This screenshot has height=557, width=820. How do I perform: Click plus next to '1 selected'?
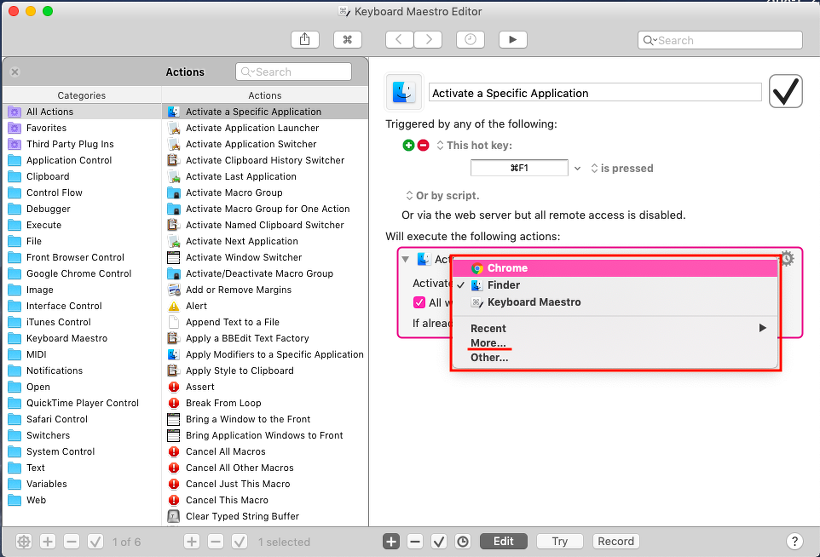point(191,542)
